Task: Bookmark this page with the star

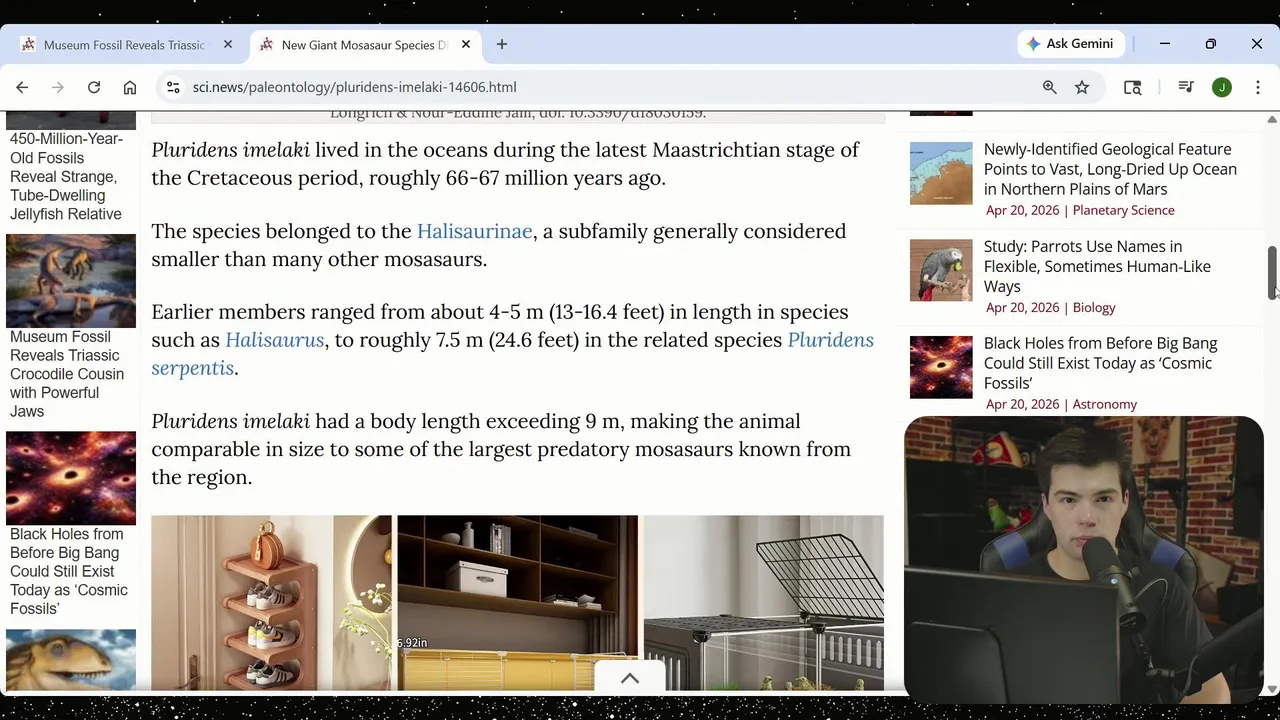Action: (1082, 87)
